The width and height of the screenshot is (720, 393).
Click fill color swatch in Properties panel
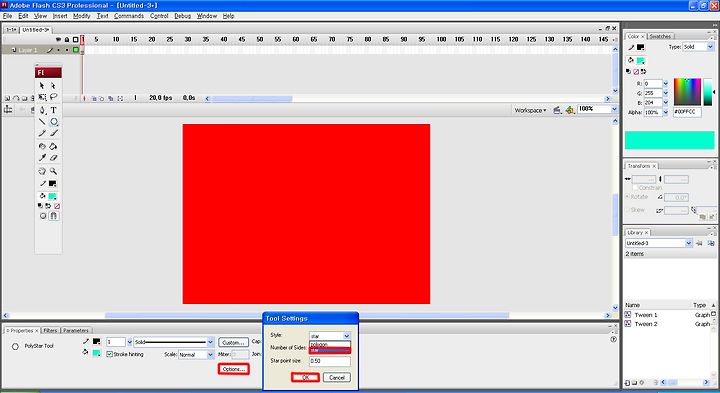[96, 353]
